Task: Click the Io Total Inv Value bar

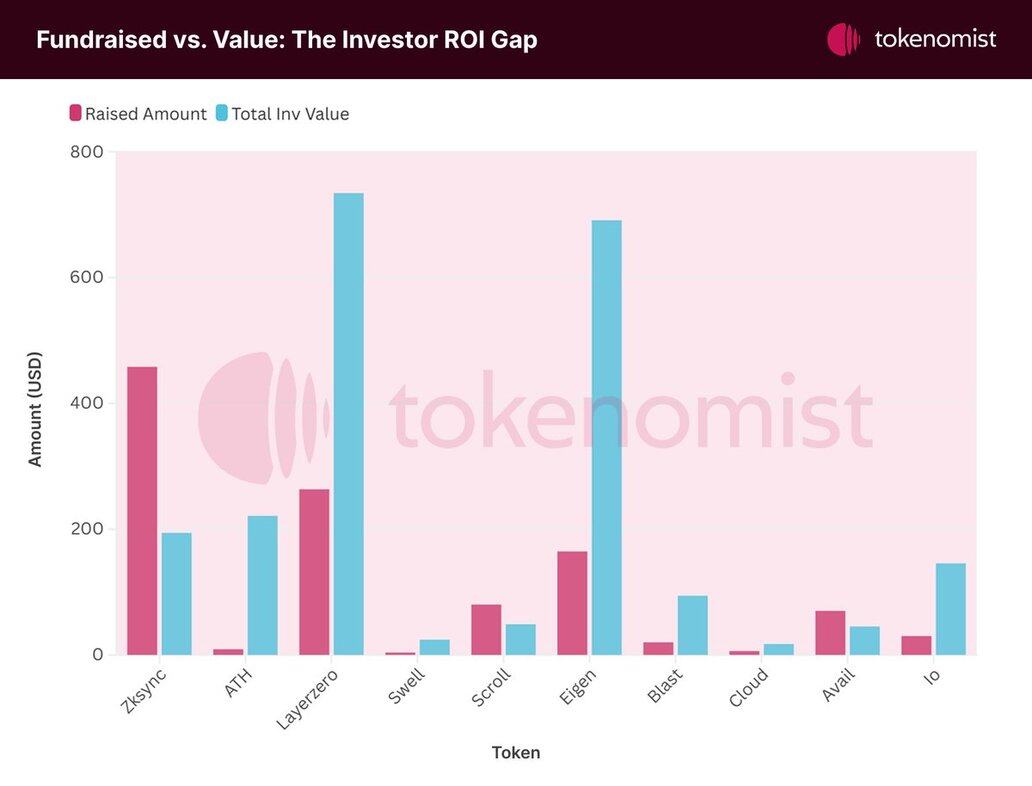Action: [x=950, y=609]
